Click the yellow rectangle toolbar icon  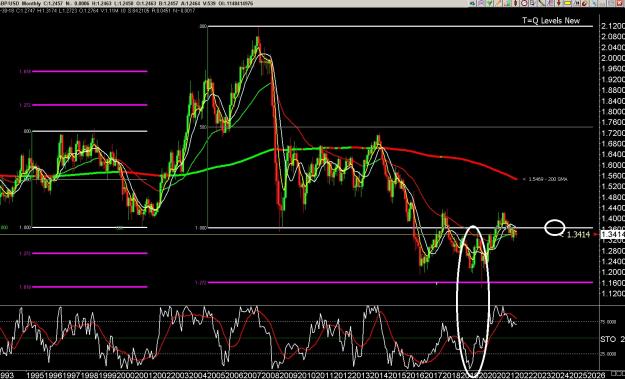point(567,3)
